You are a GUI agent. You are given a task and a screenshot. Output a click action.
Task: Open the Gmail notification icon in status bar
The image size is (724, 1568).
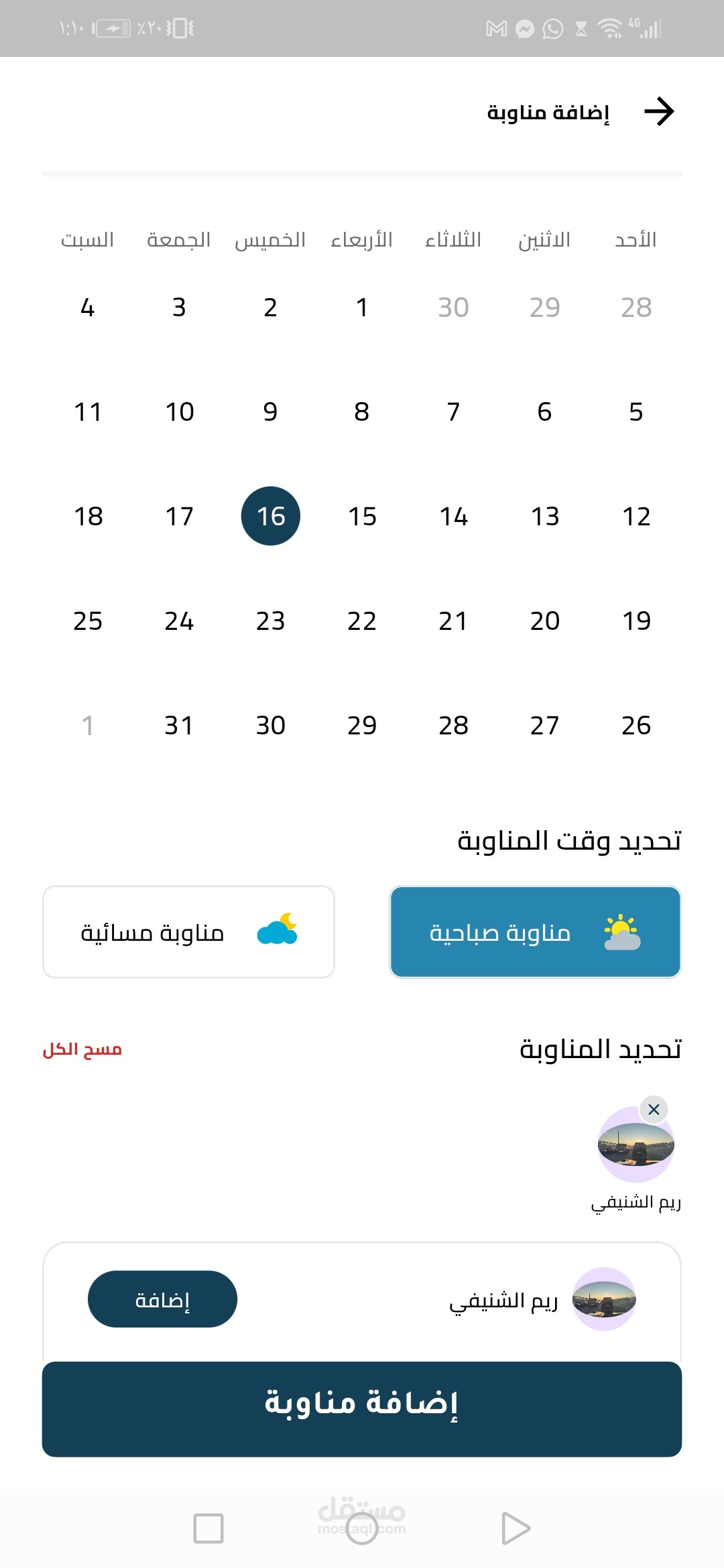496,29
